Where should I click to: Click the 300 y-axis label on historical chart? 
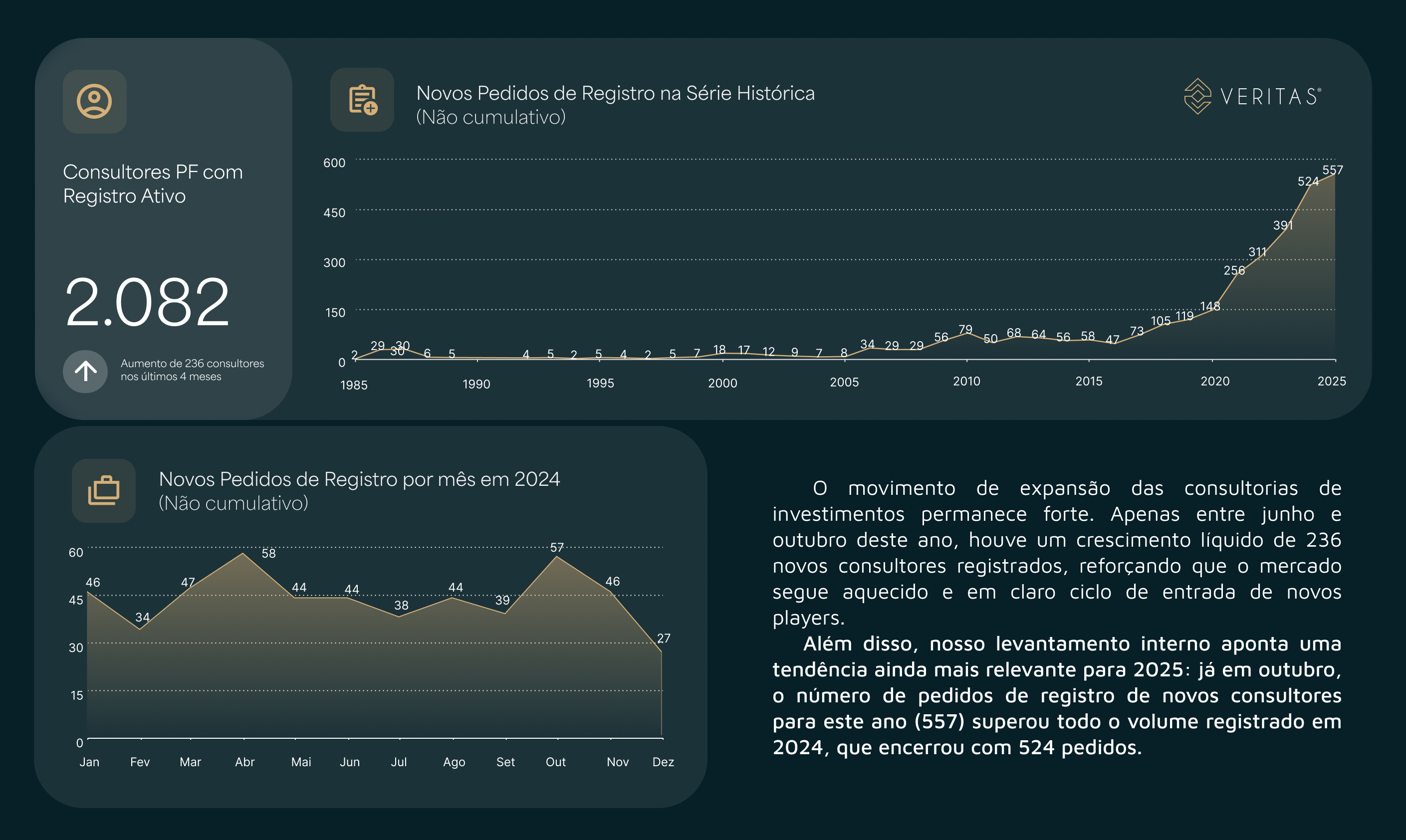pyautogui.click(x=334, y=263)
